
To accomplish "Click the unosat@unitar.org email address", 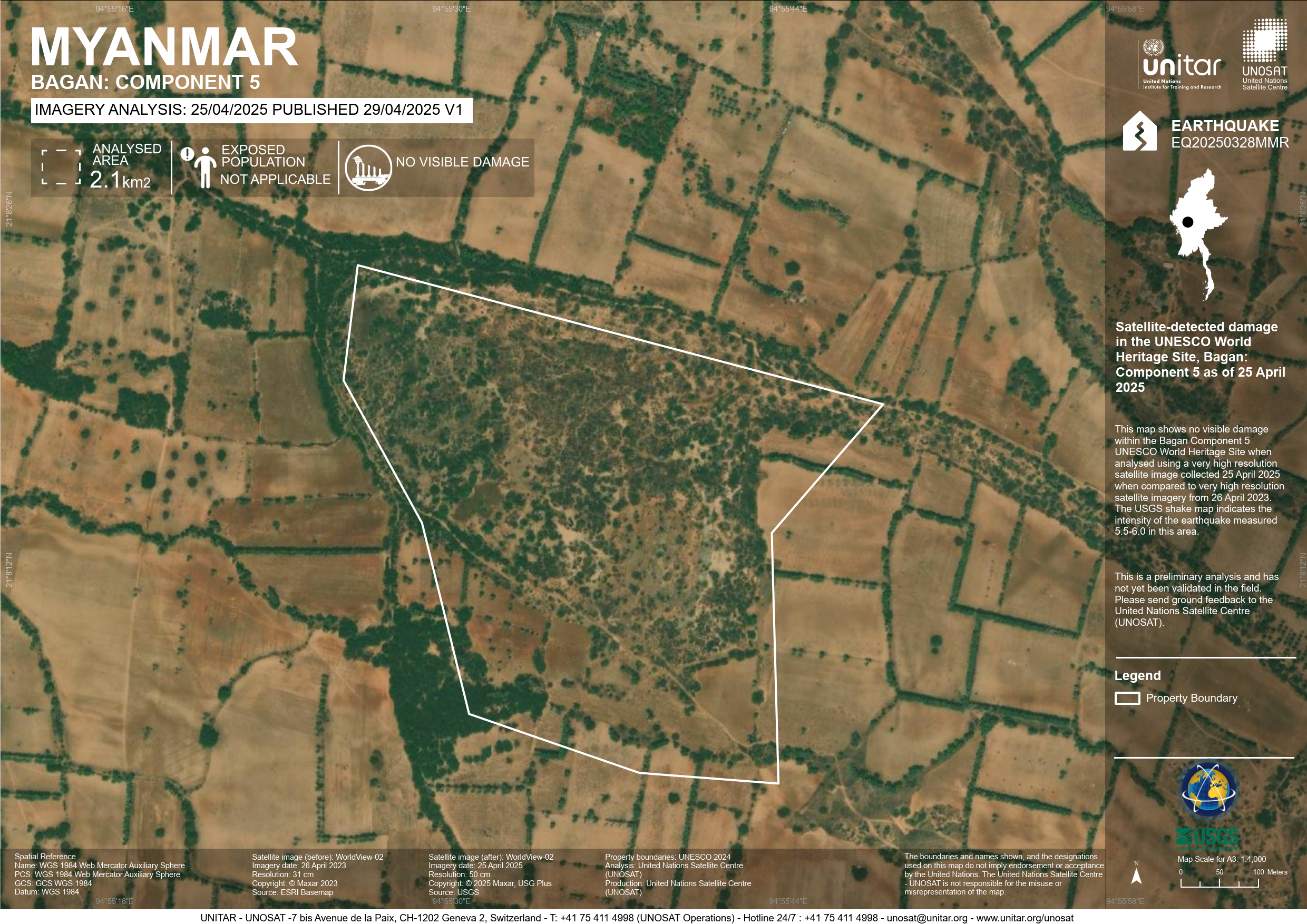I will coord(926,918).
